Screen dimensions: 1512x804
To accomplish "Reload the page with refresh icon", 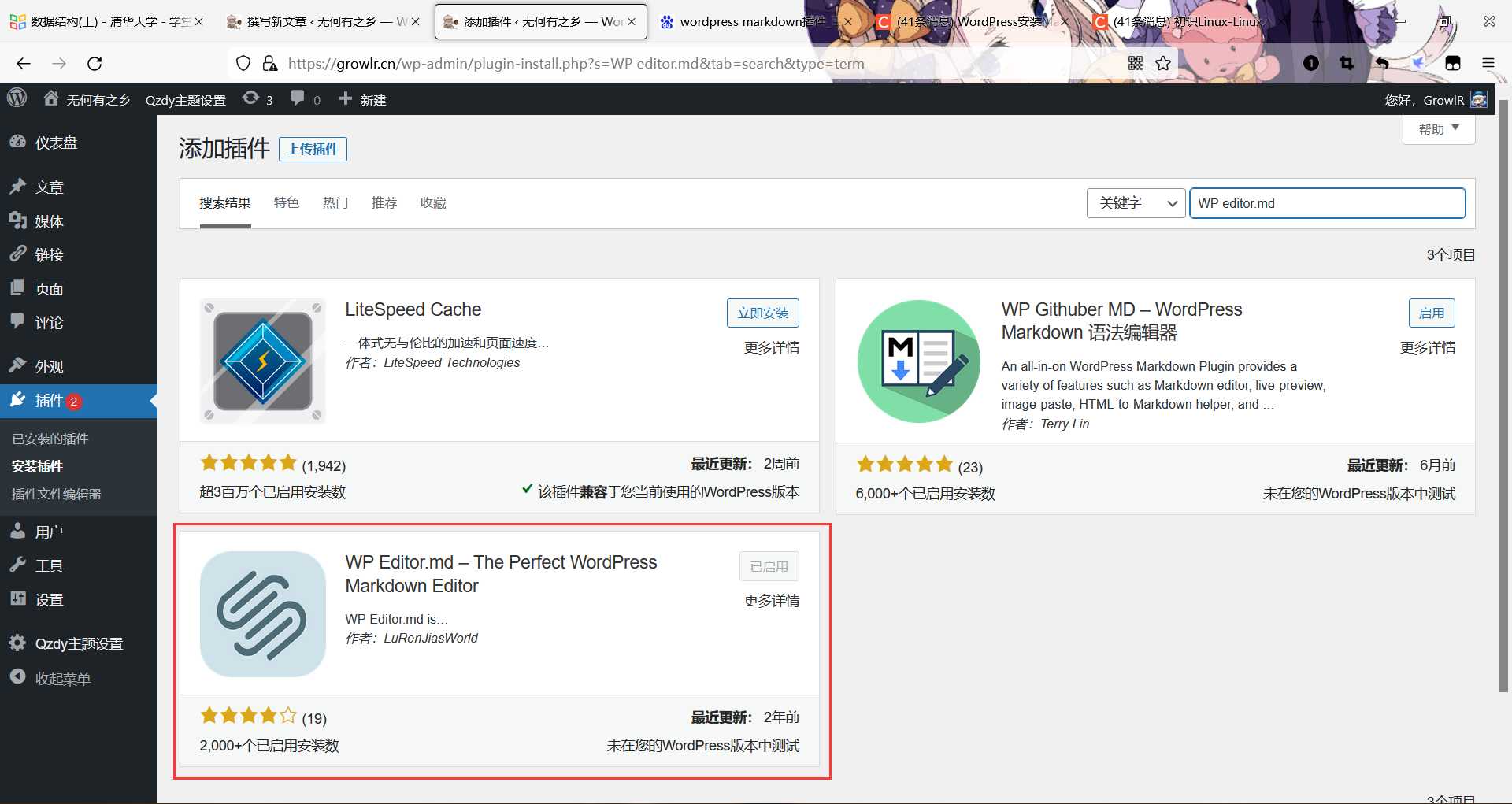I will point(94,64).
